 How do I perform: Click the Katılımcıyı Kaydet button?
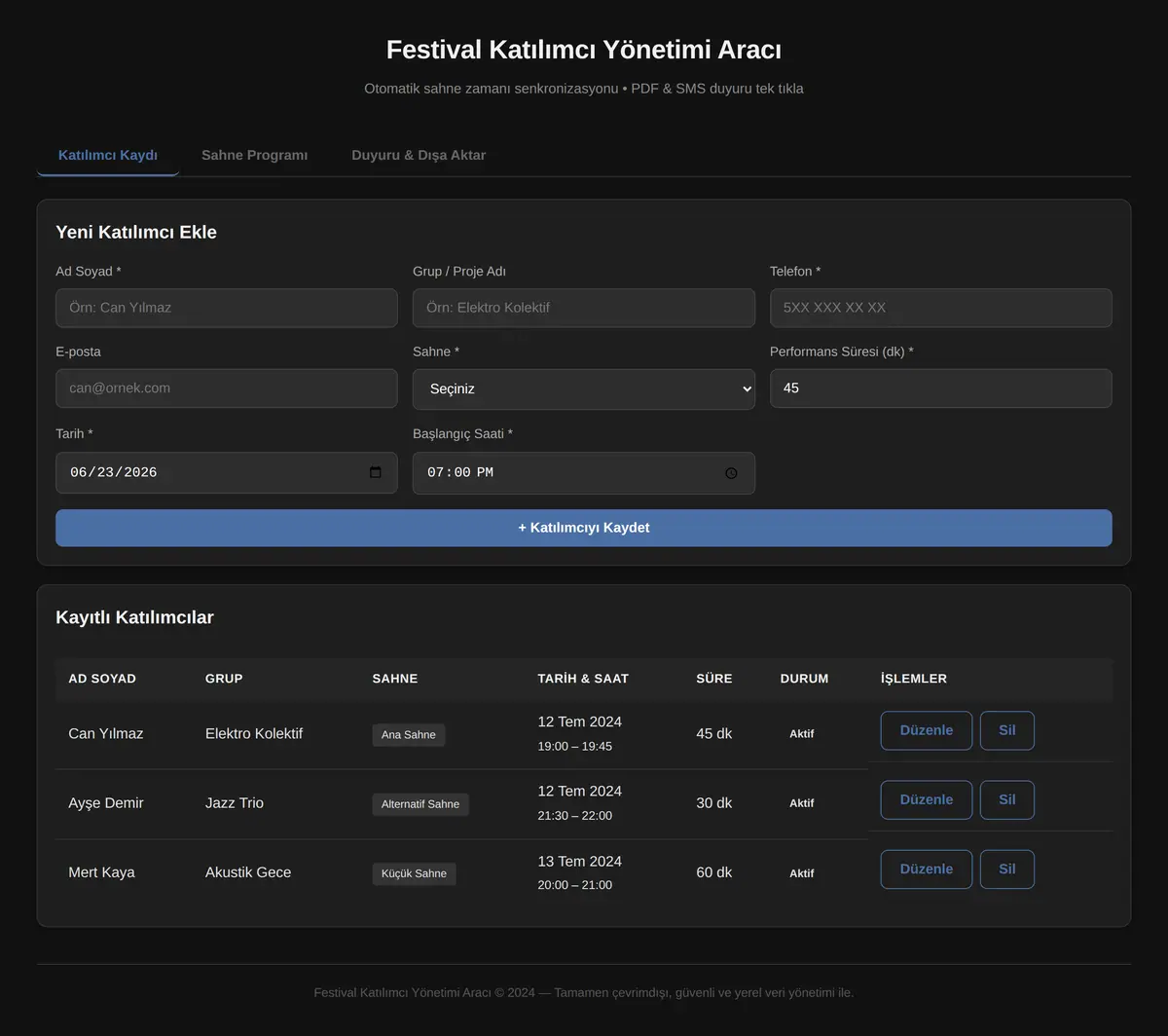coord(584,528)
